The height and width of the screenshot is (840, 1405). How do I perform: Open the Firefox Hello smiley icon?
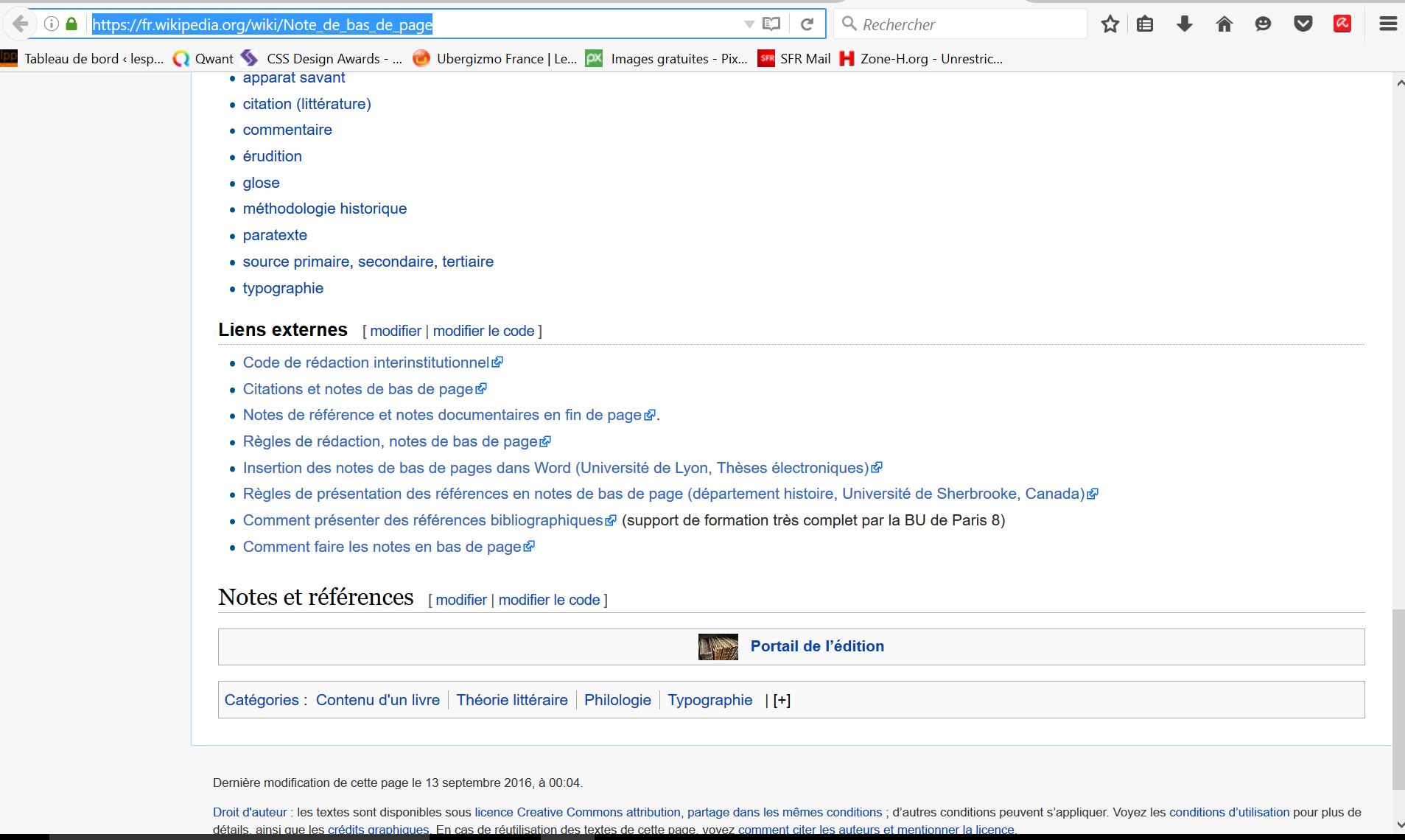(x=1263, y=24)
